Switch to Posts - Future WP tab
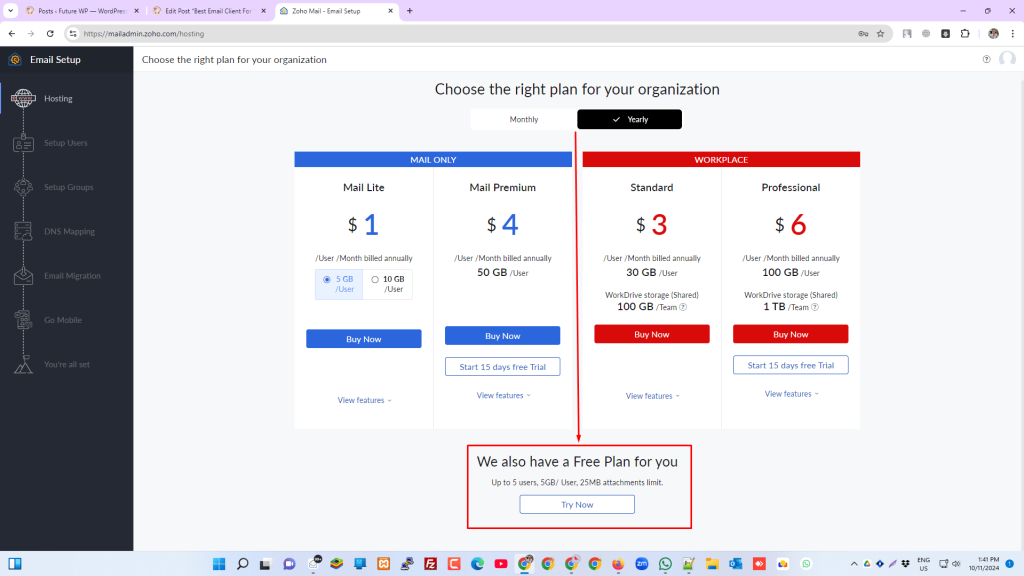Image resolution: width=1024 pixels, height=576 pixels. (82, 11)
